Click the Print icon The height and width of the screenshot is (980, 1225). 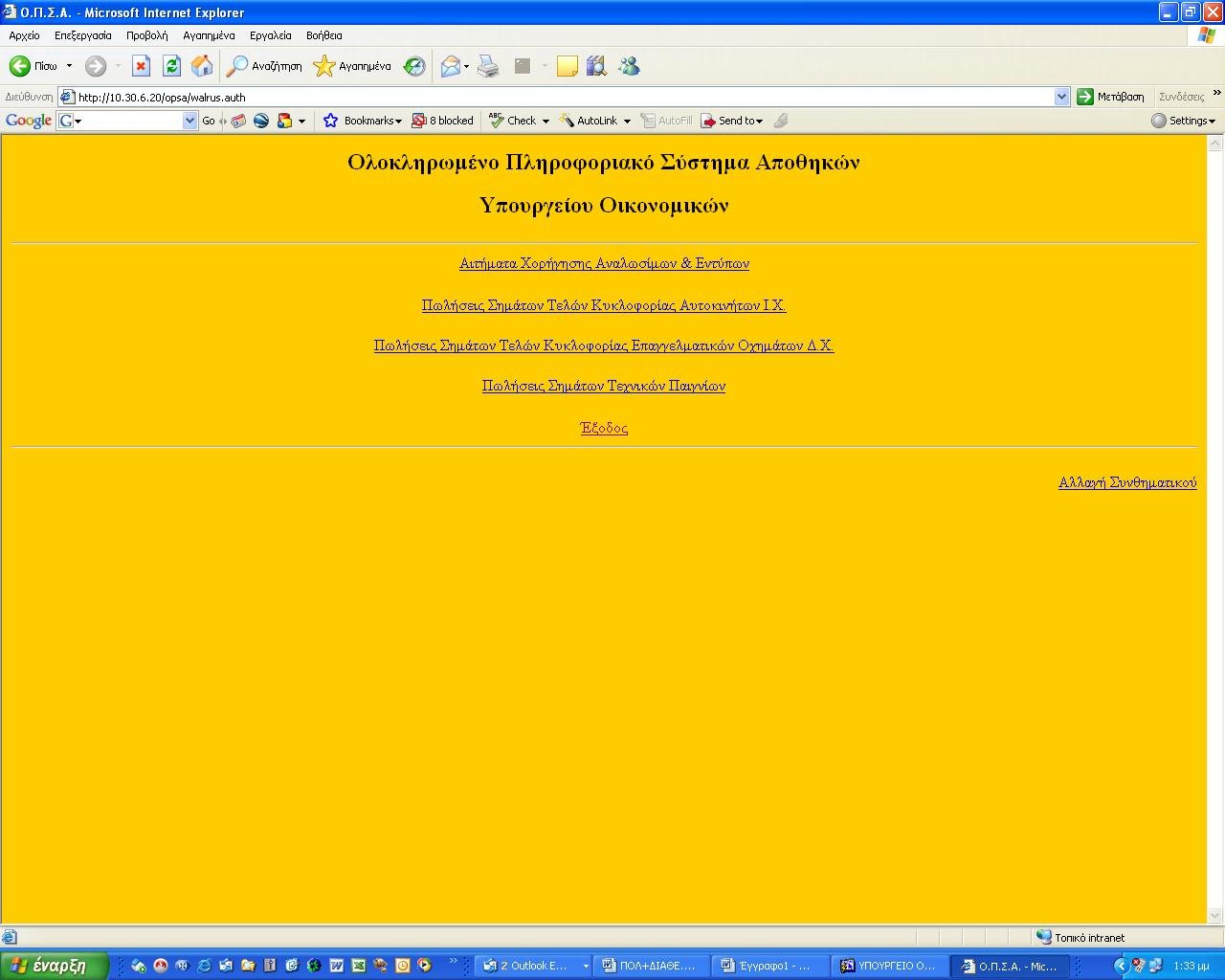point(488,66)
